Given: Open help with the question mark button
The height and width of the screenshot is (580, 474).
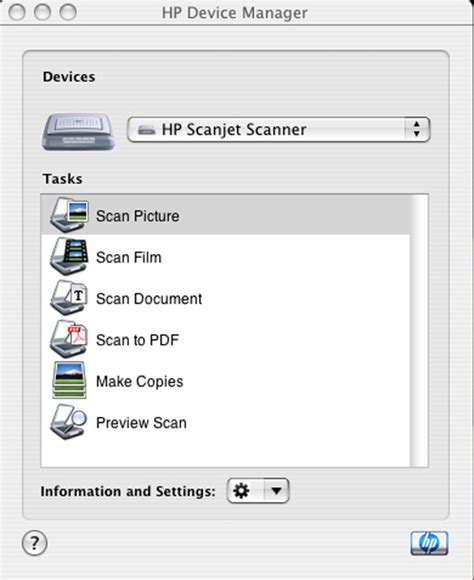Looking at the screenshot, I should [x=34, y=543].
